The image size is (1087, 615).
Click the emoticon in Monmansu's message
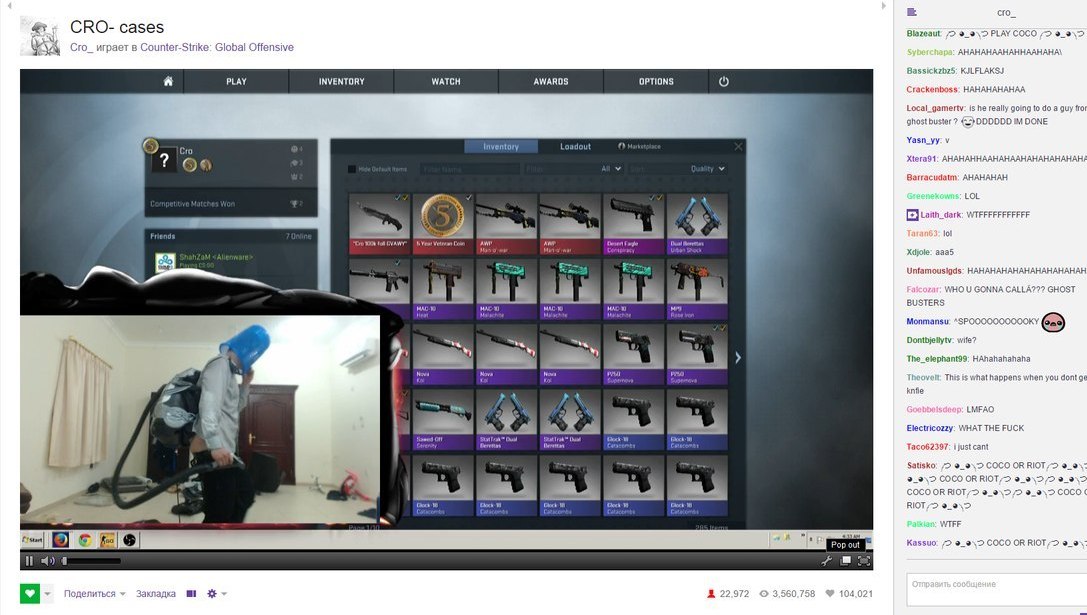click(x=1053, y=321)
